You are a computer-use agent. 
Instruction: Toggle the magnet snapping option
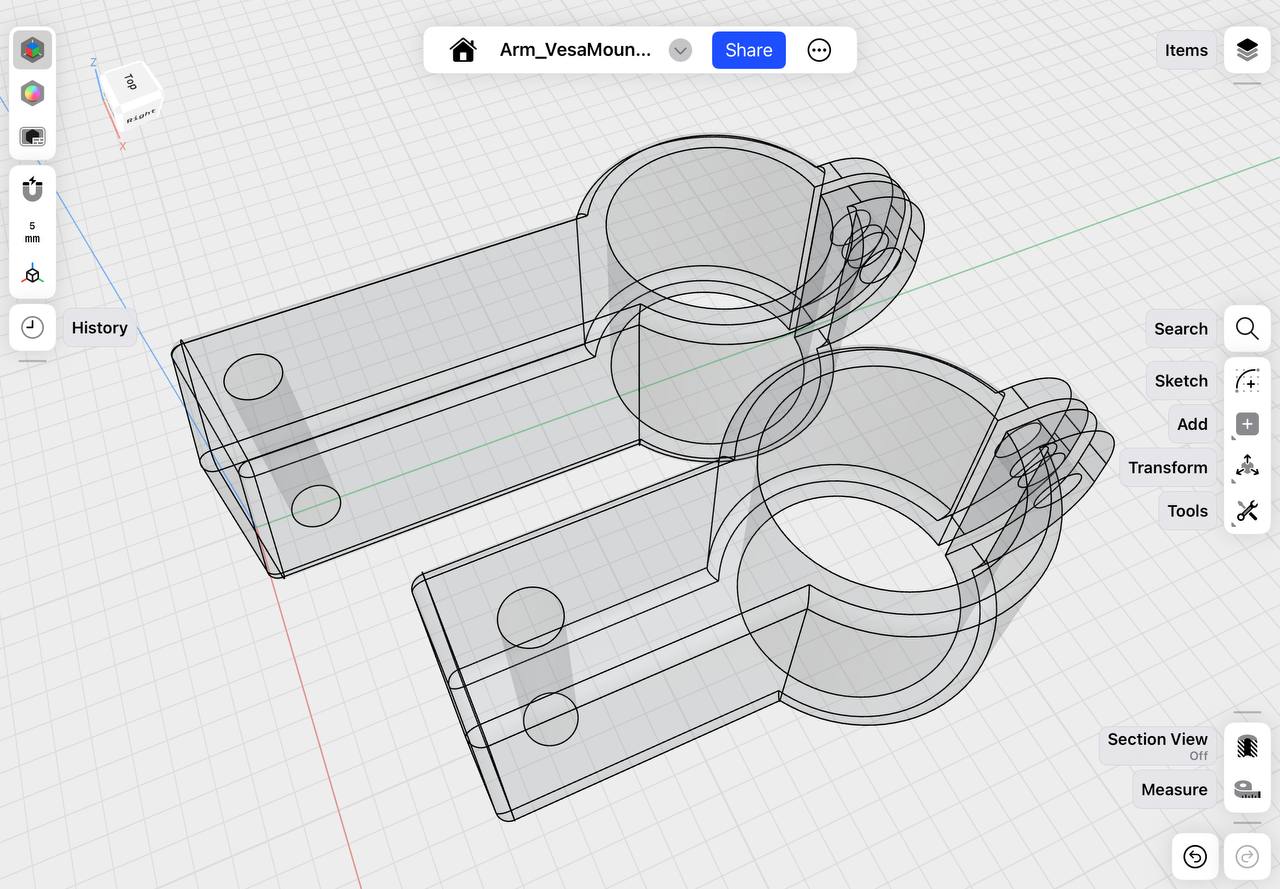coord(32,188)
